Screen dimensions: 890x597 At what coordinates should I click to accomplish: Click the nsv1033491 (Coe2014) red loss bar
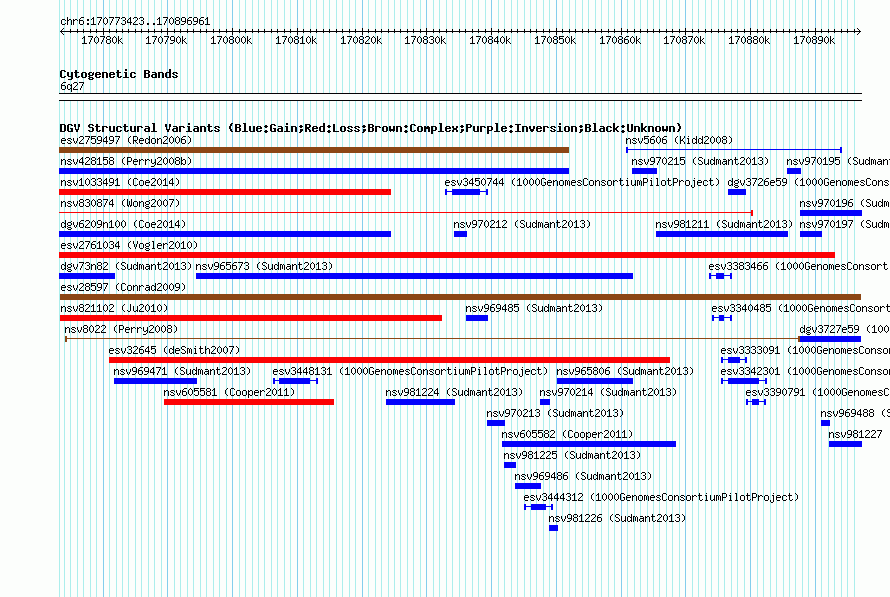pos(225,192)
